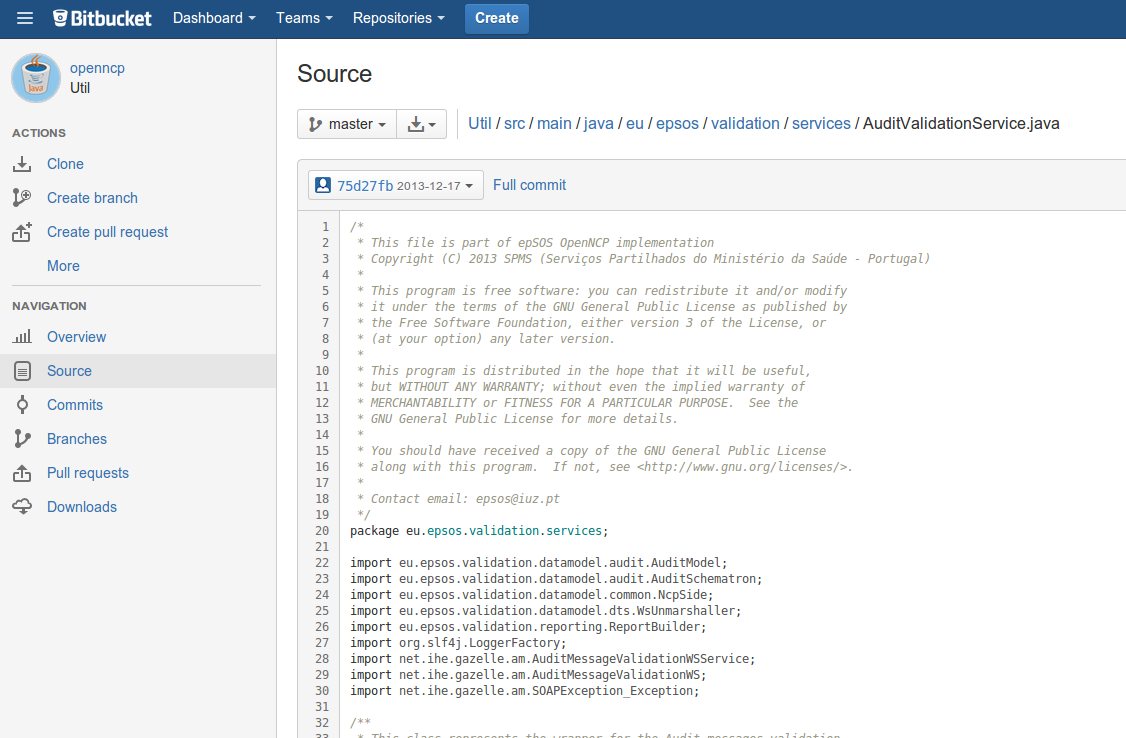Navigate to java breadcrumb
Viewport: 1126px width, 738px height.
[599, 123]
